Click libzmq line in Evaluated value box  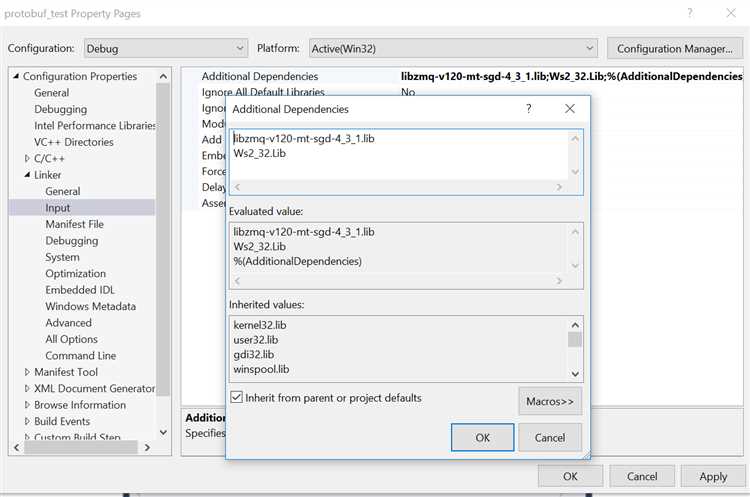tap(304, 232)
